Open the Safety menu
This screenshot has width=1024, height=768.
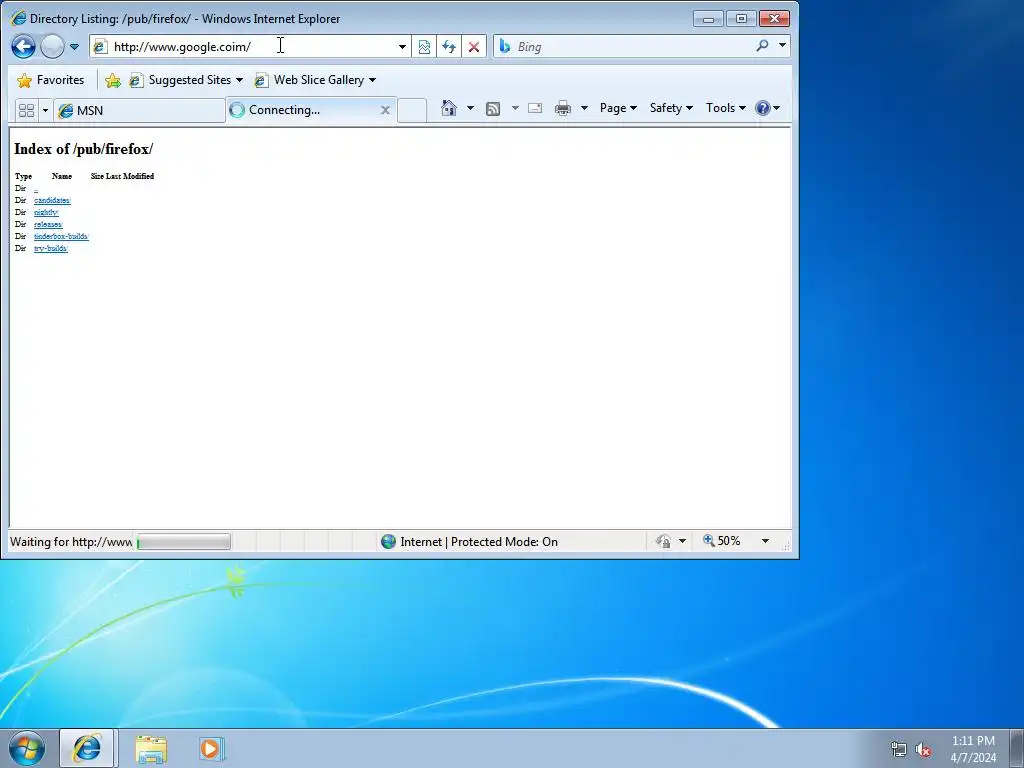click(x=671, y=108)
